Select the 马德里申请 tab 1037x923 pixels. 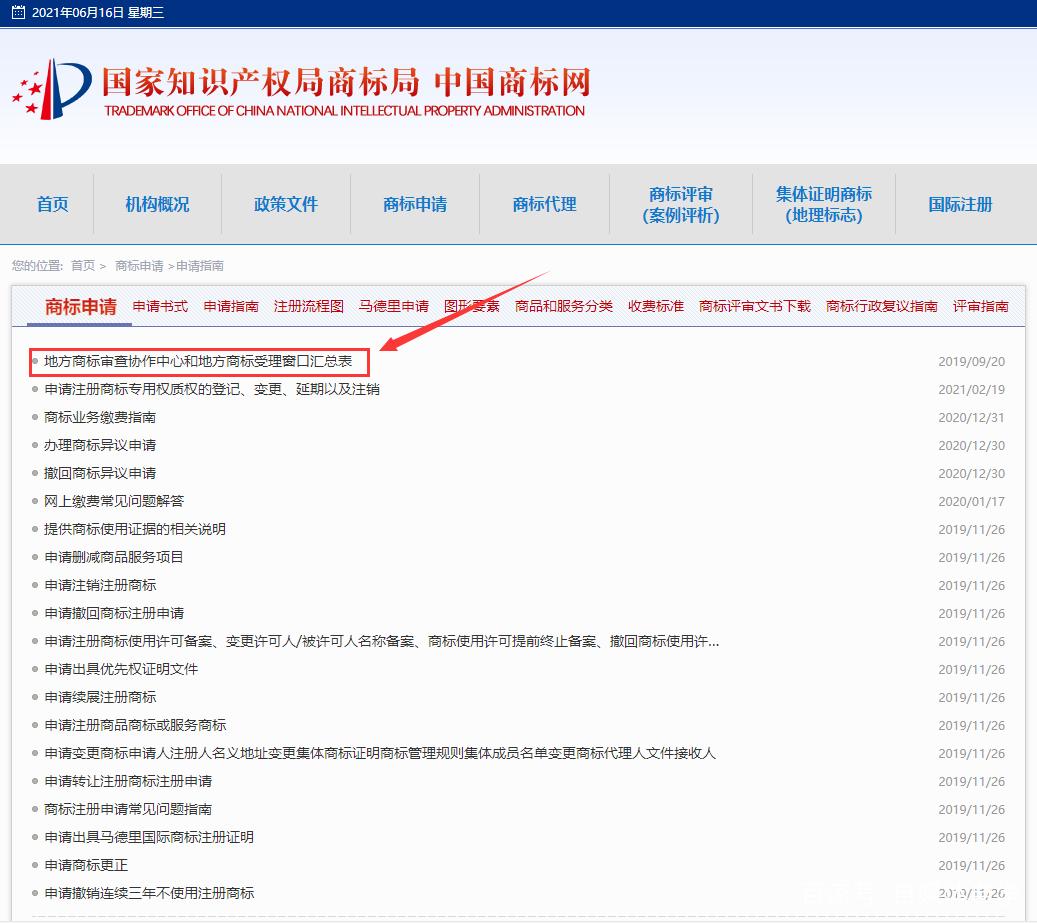[393, 306]
